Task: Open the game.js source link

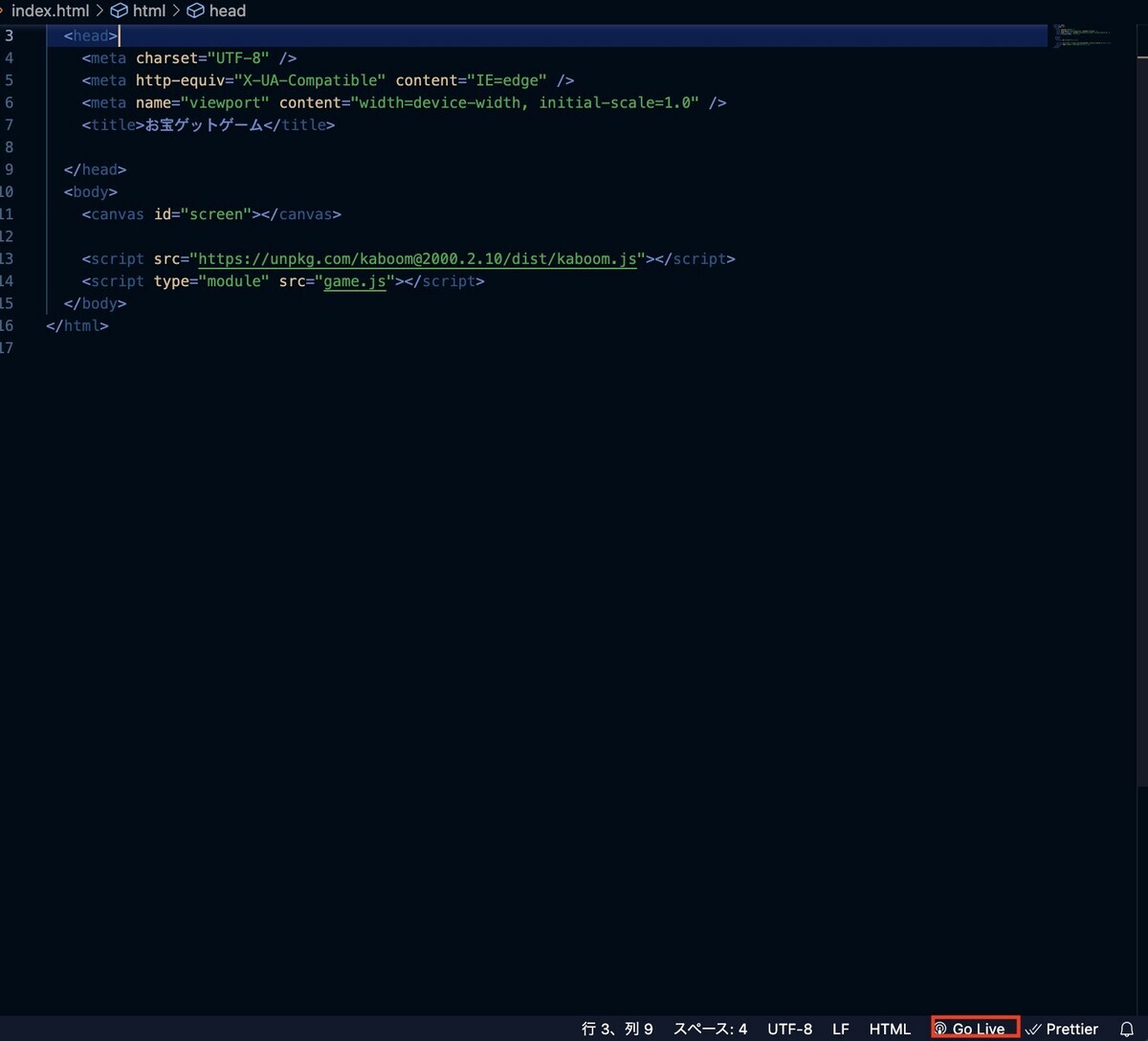Action: (x=355, y=281)
